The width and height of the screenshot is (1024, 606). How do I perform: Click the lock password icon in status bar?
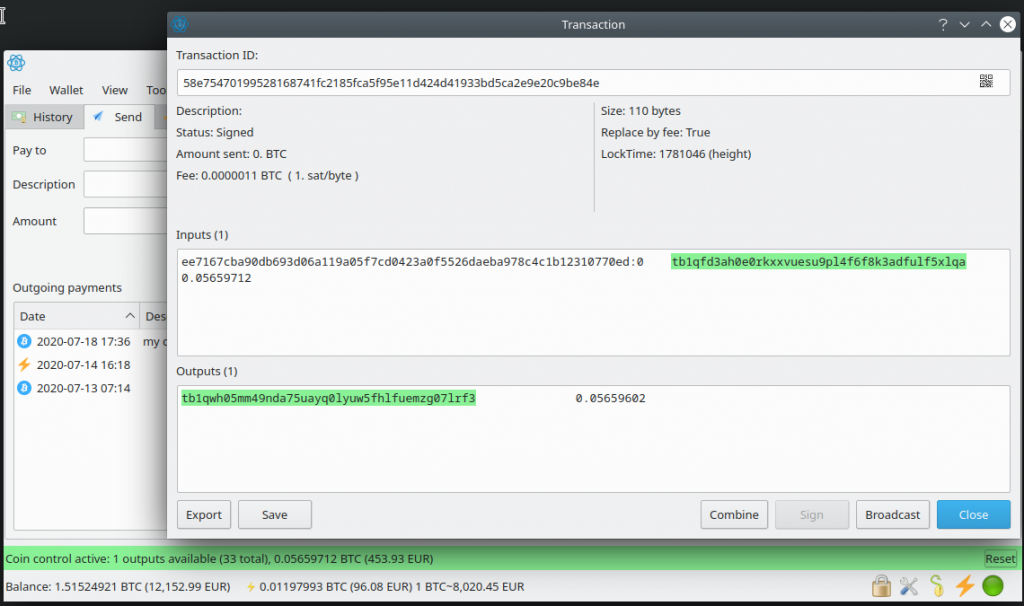(881, 586)
